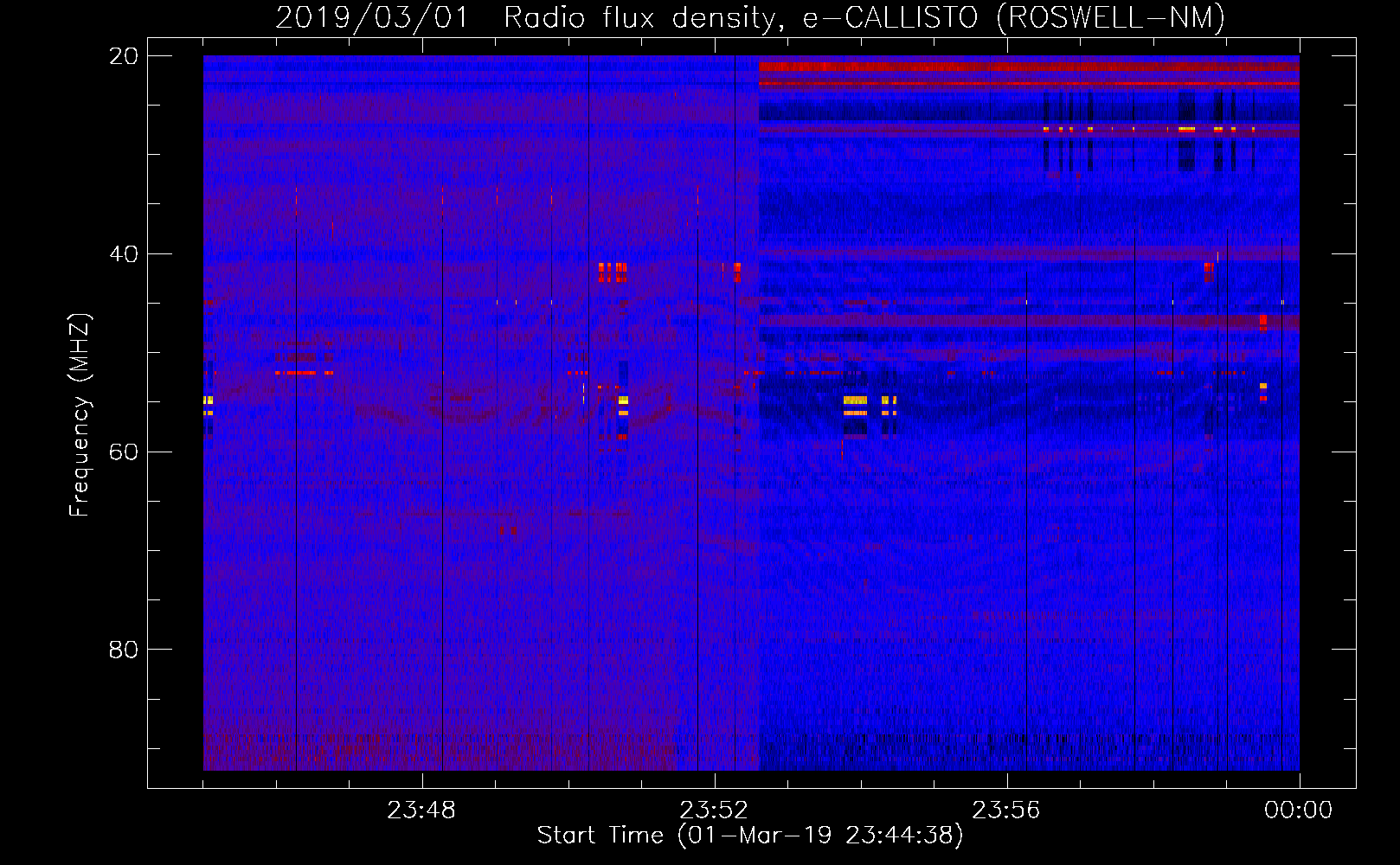Click the 'Start Time (01-Mar-19 23:44:38)' label
This screenshot has width=1400, height=865.
[750, 836]
